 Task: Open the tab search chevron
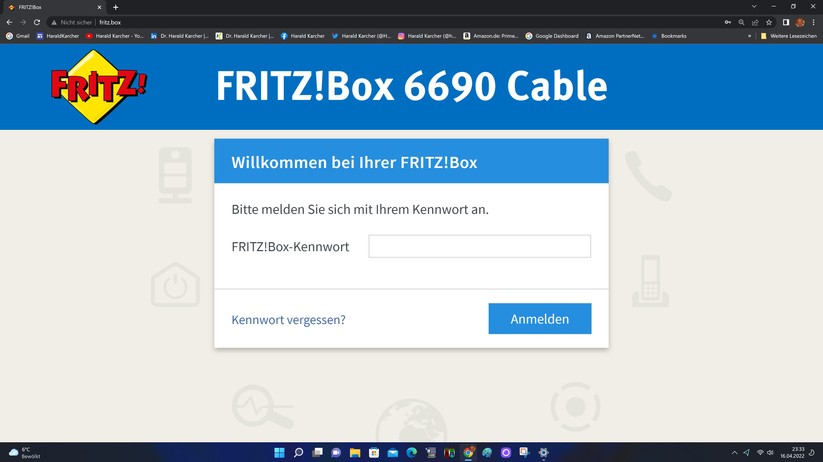coord(754,7)
